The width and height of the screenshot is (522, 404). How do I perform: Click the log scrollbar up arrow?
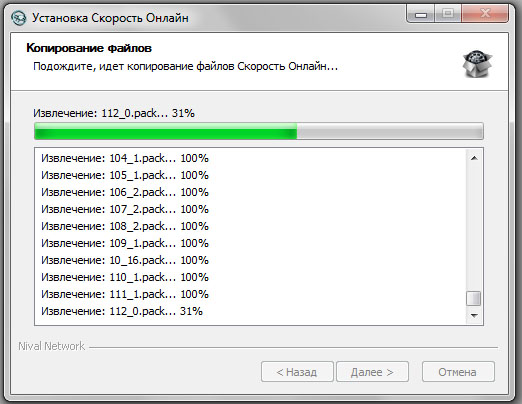(x=474, y=158)
